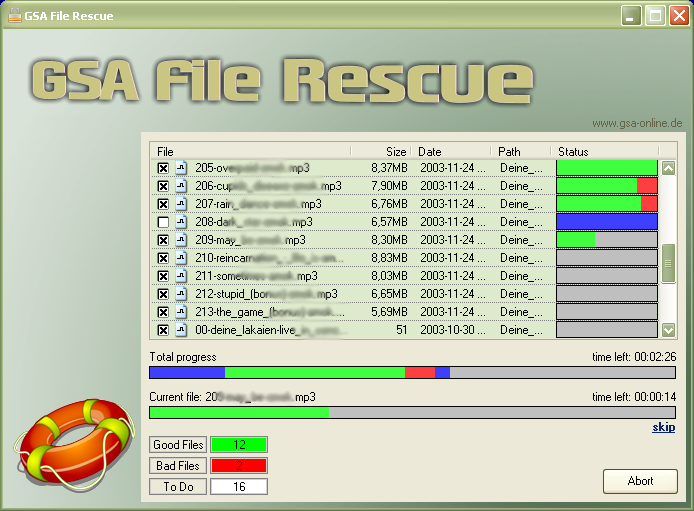Uncheck the 206-cupid file checkbox
Image resolution: width=694 pixels, height=511 pixels.
click(163, 186)
